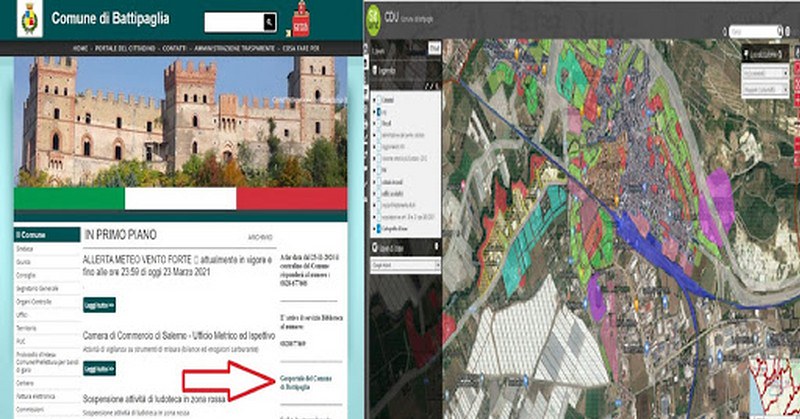The width and height of the screenshot is (800, 419).
Task: Click the legend panel header icon
Action: click(375, 70)
